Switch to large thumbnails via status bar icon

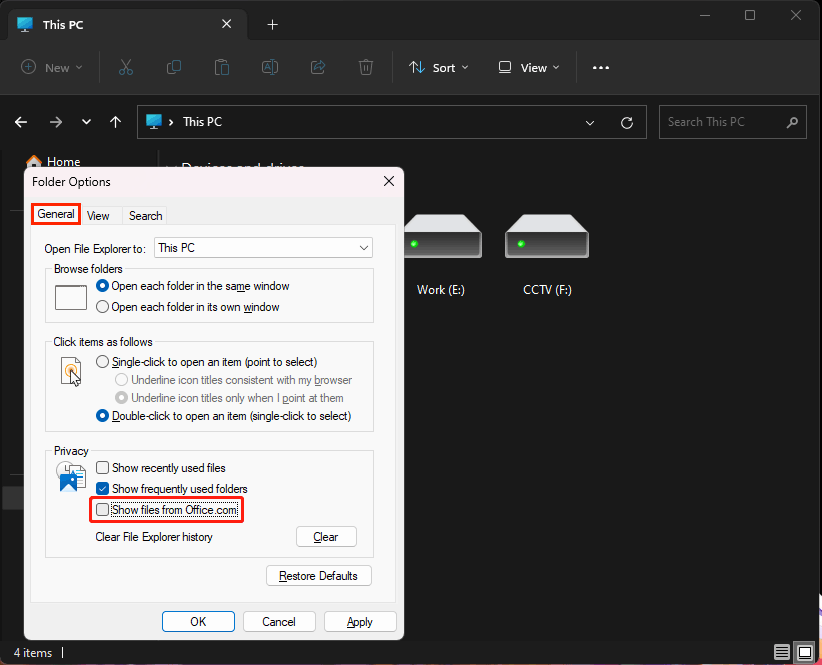tap(804, 652)
